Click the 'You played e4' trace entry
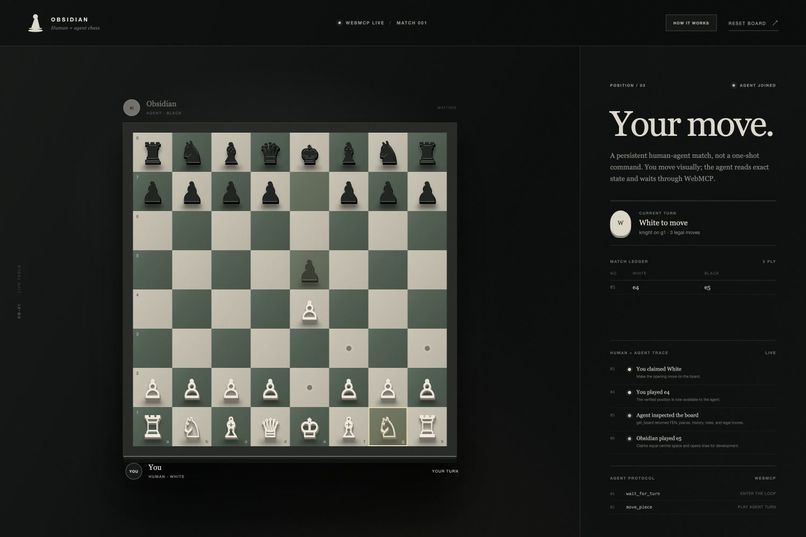 (x=692, y=395)
